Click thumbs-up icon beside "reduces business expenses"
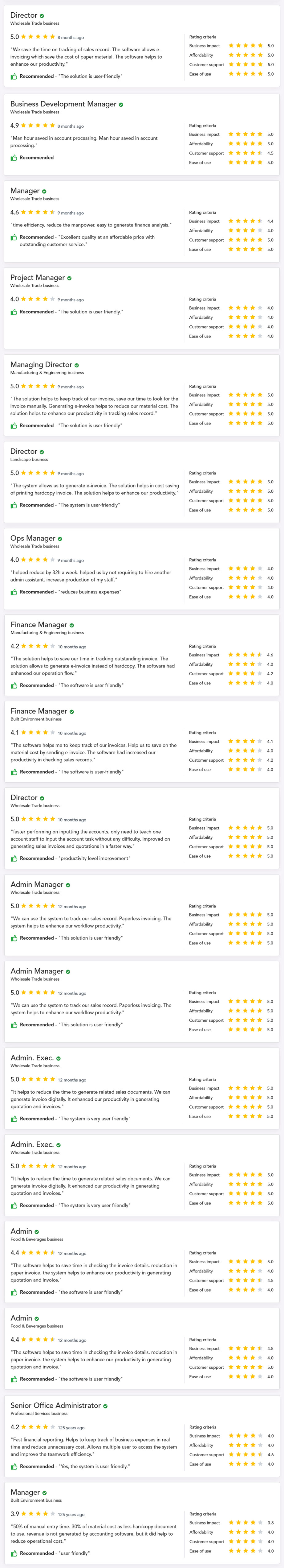 tap(14, 592)
